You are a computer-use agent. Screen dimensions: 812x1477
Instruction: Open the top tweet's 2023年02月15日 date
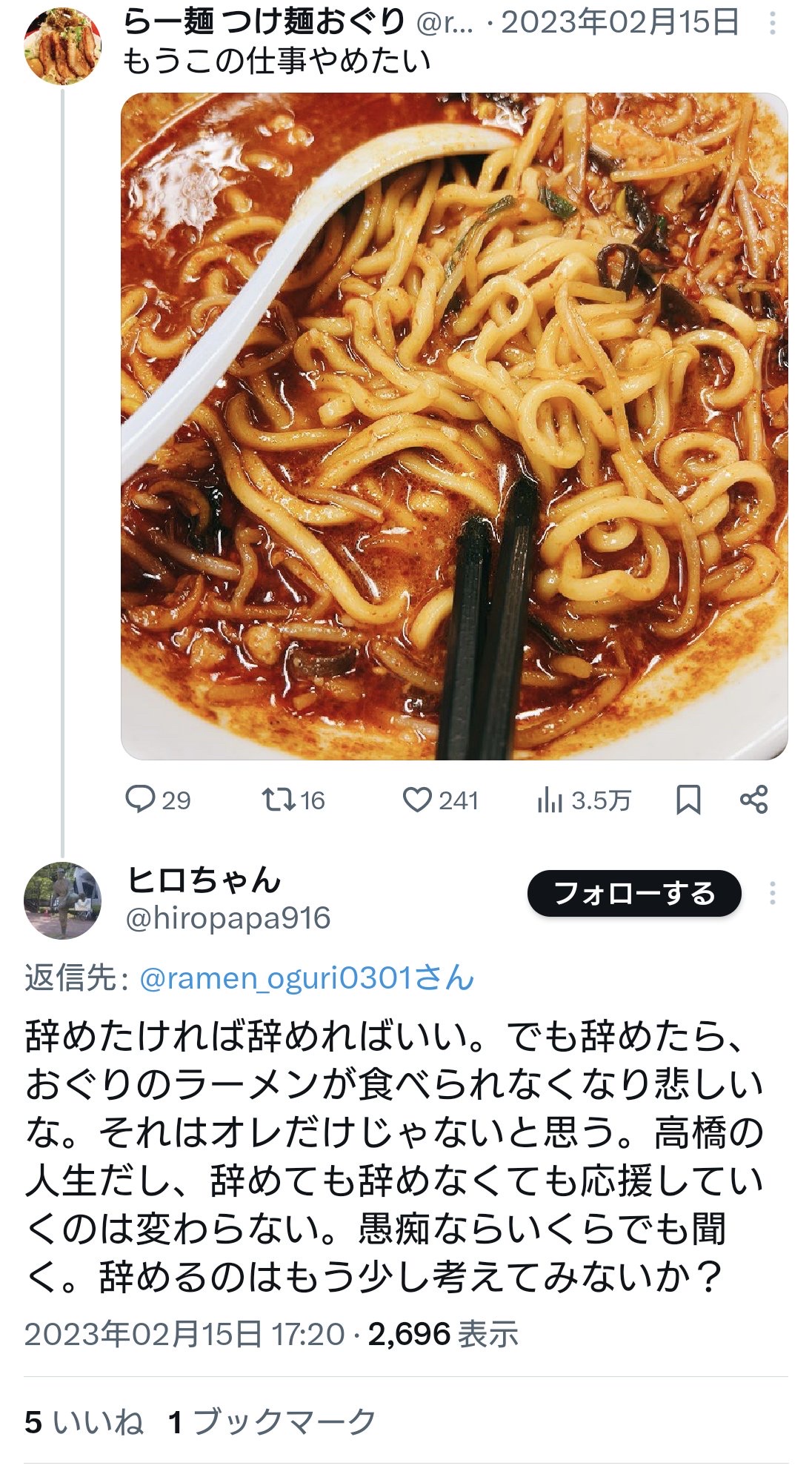[620, 22]
